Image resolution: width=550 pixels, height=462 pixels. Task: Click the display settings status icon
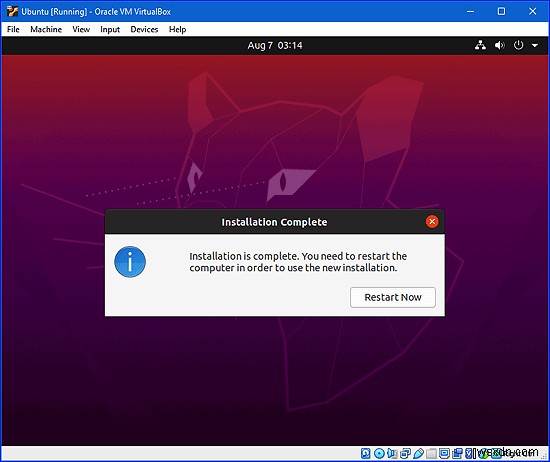[444, 453]
